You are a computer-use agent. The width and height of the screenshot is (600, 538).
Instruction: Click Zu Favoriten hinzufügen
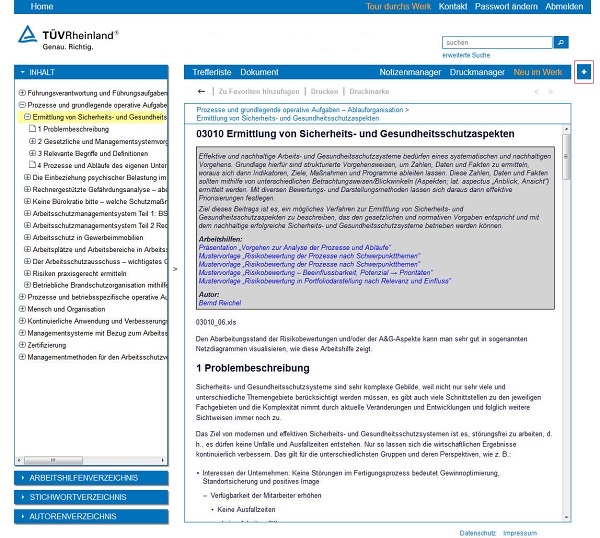pos(259,91)
